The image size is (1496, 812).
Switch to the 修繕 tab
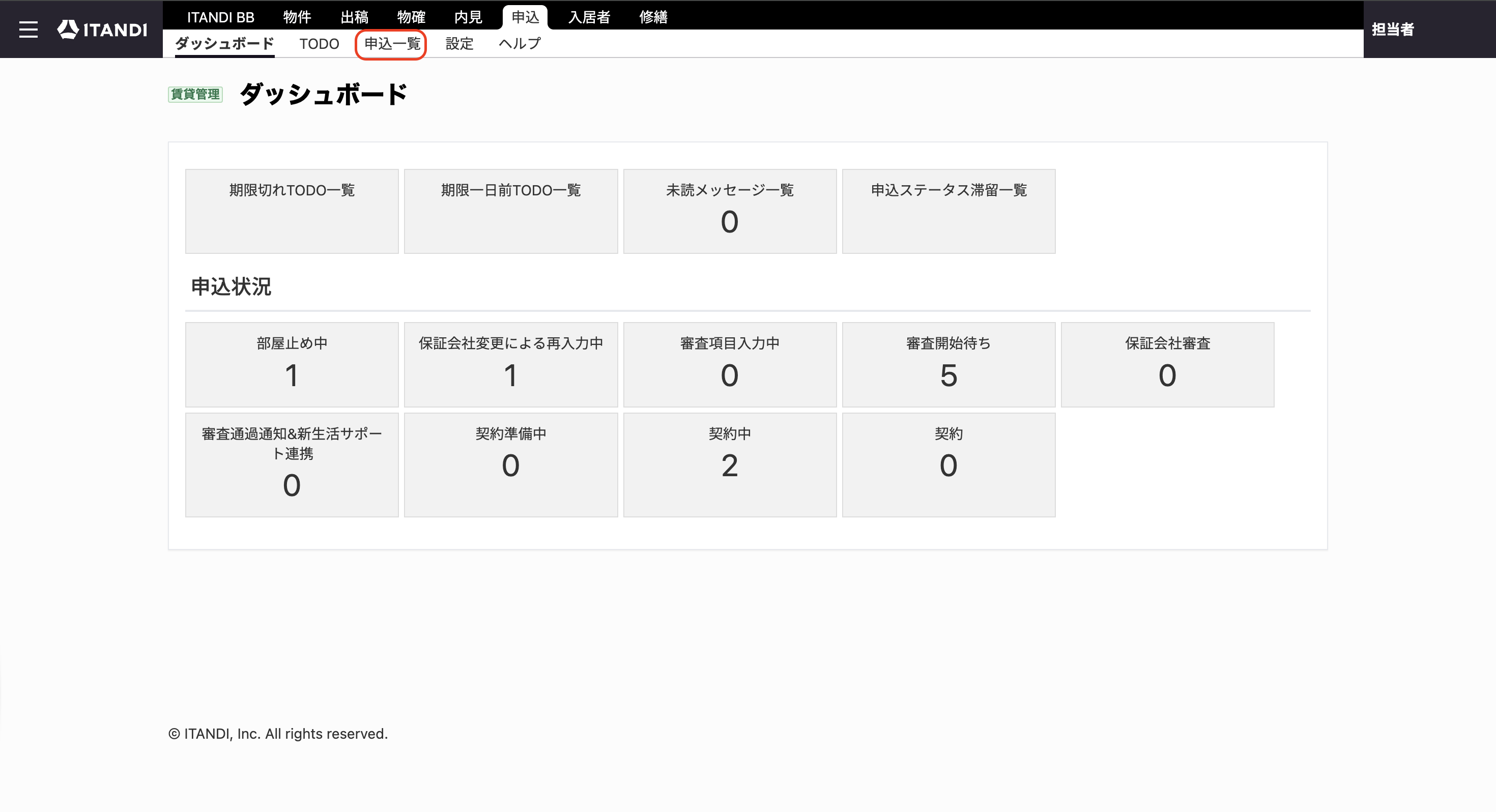pyautogui.click(x=653, y=17)
